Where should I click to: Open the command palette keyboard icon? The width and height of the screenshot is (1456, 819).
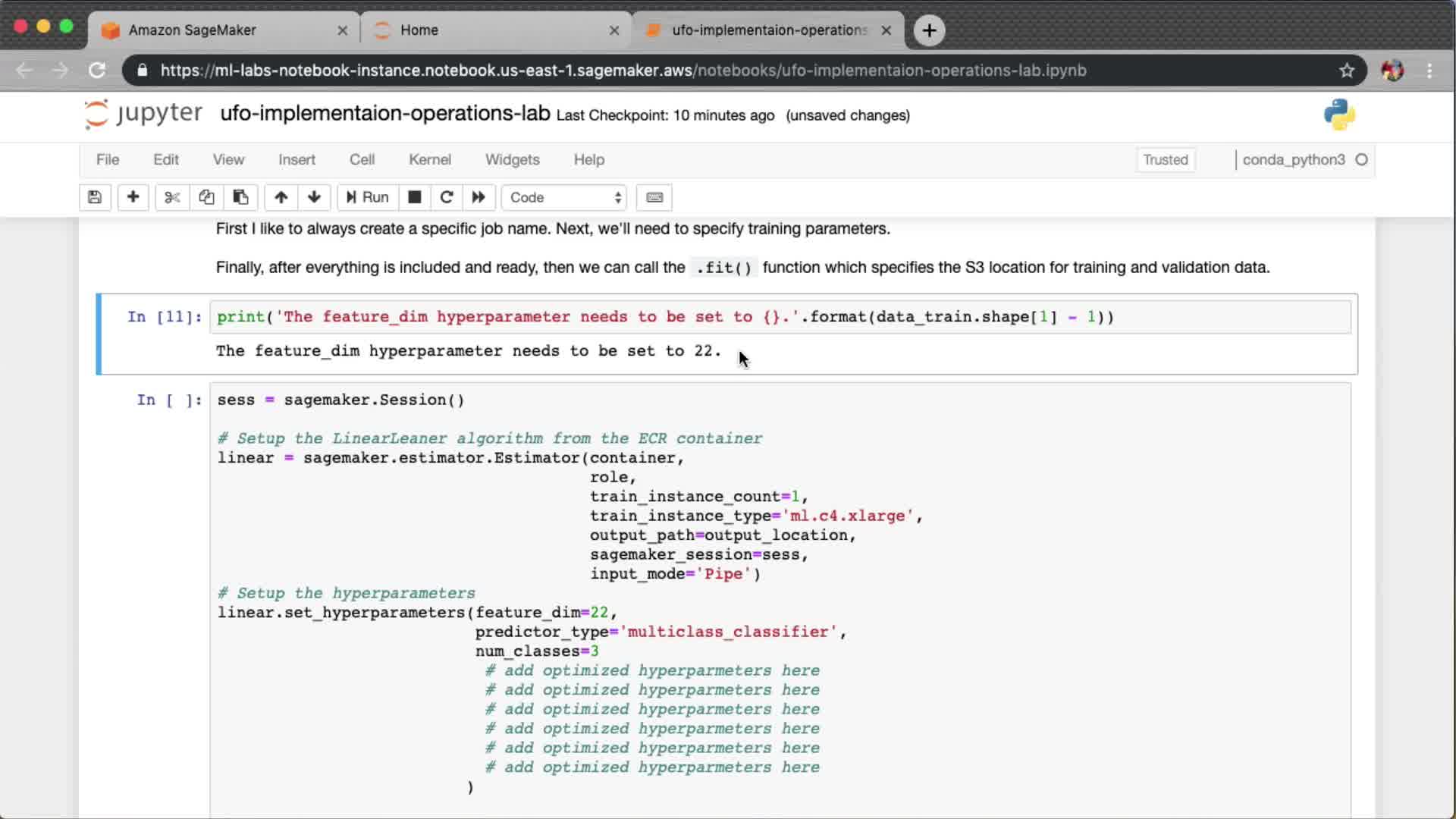point(654,197)
